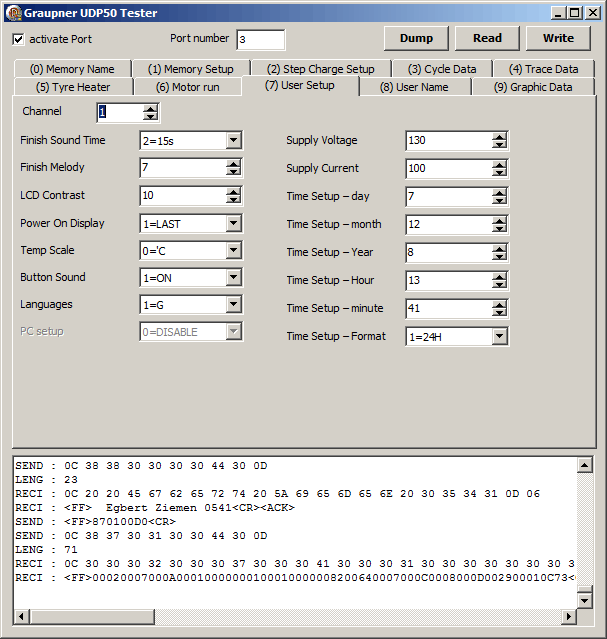
Task: Open the (5) Tyre Heater tab
Action: [73, 87]
